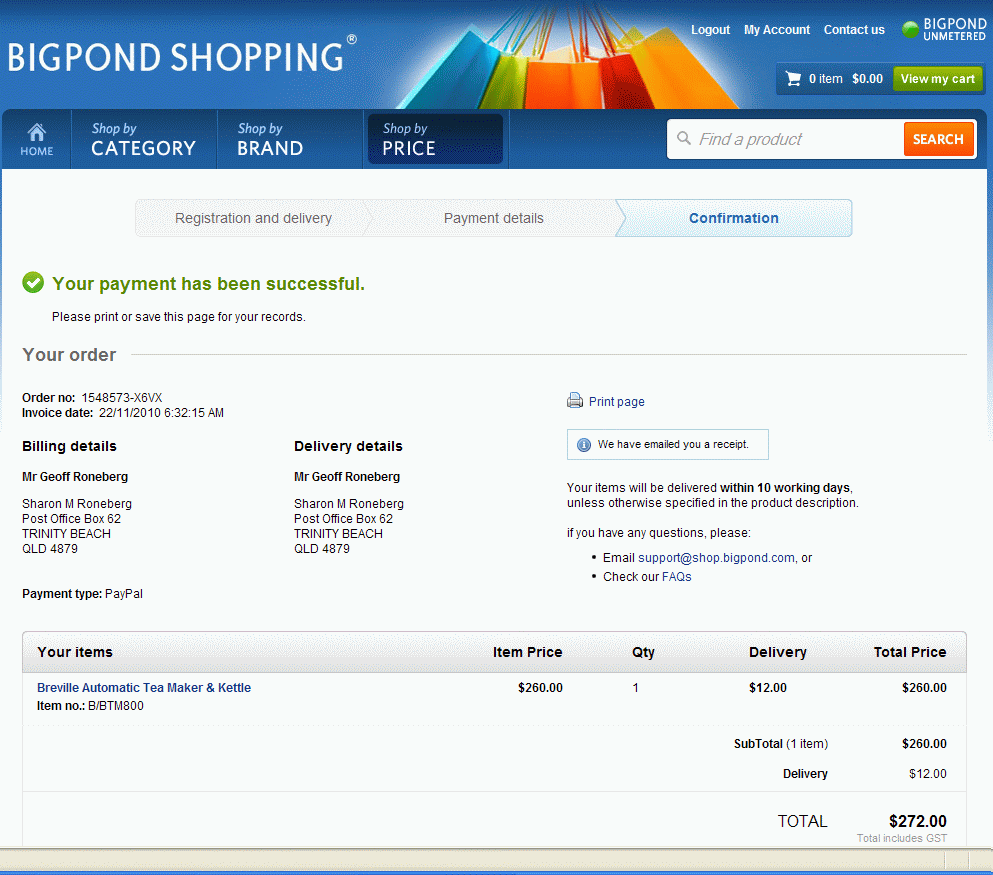Click invoice date 22/11/2010 6:32:15 AM

coord(161,413)
